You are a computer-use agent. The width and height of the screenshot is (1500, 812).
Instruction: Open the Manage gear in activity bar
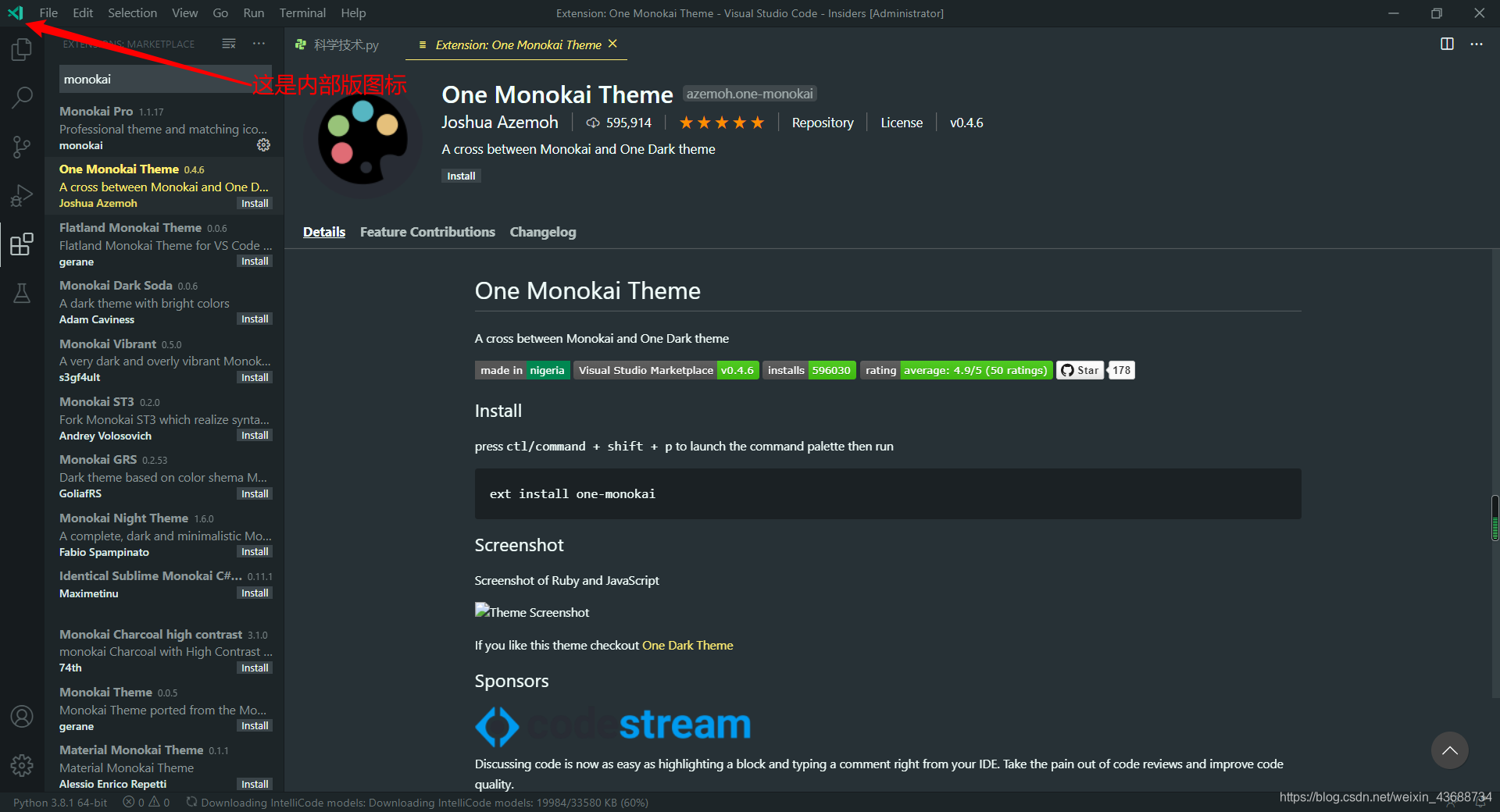pos(22,765)
